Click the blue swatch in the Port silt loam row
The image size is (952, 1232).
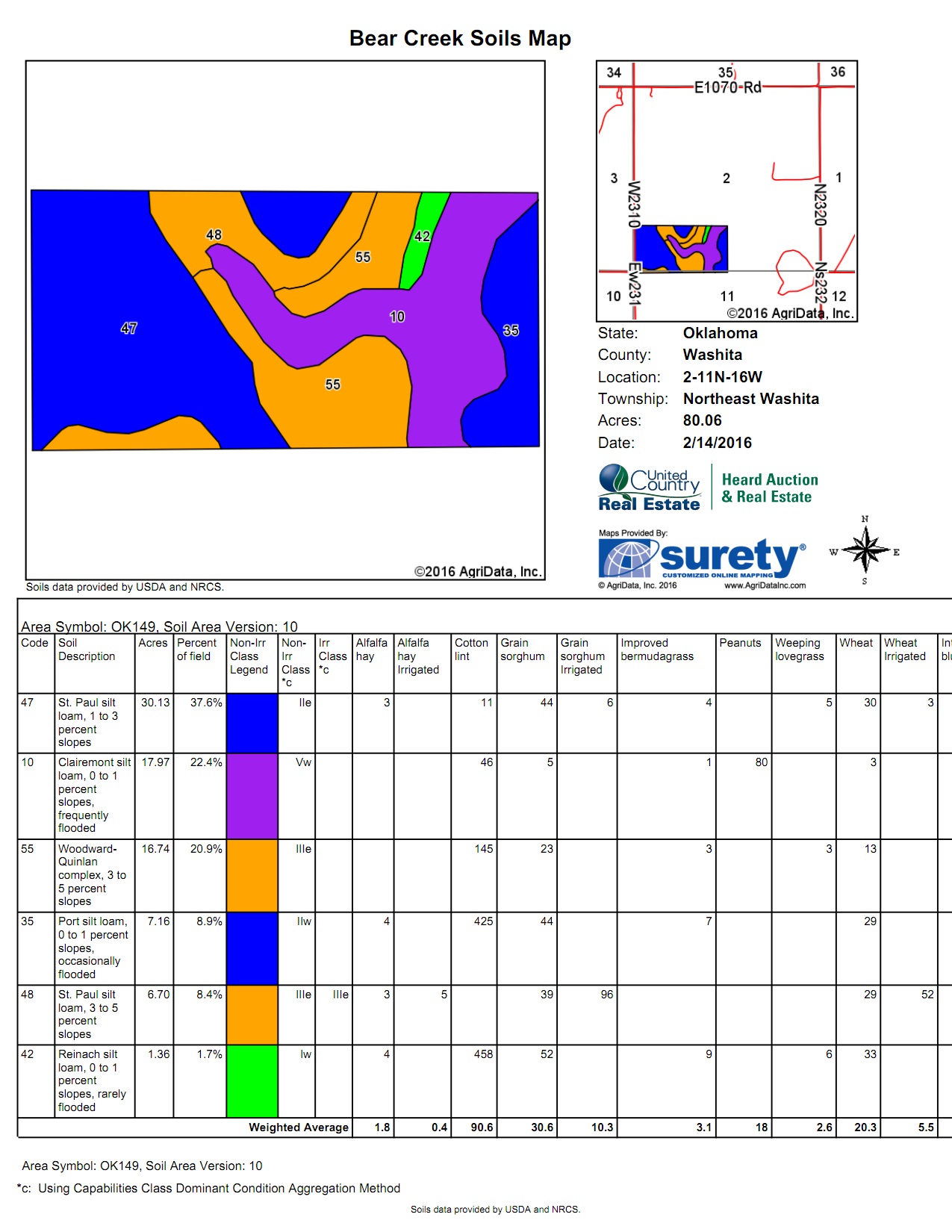point(252,949)
